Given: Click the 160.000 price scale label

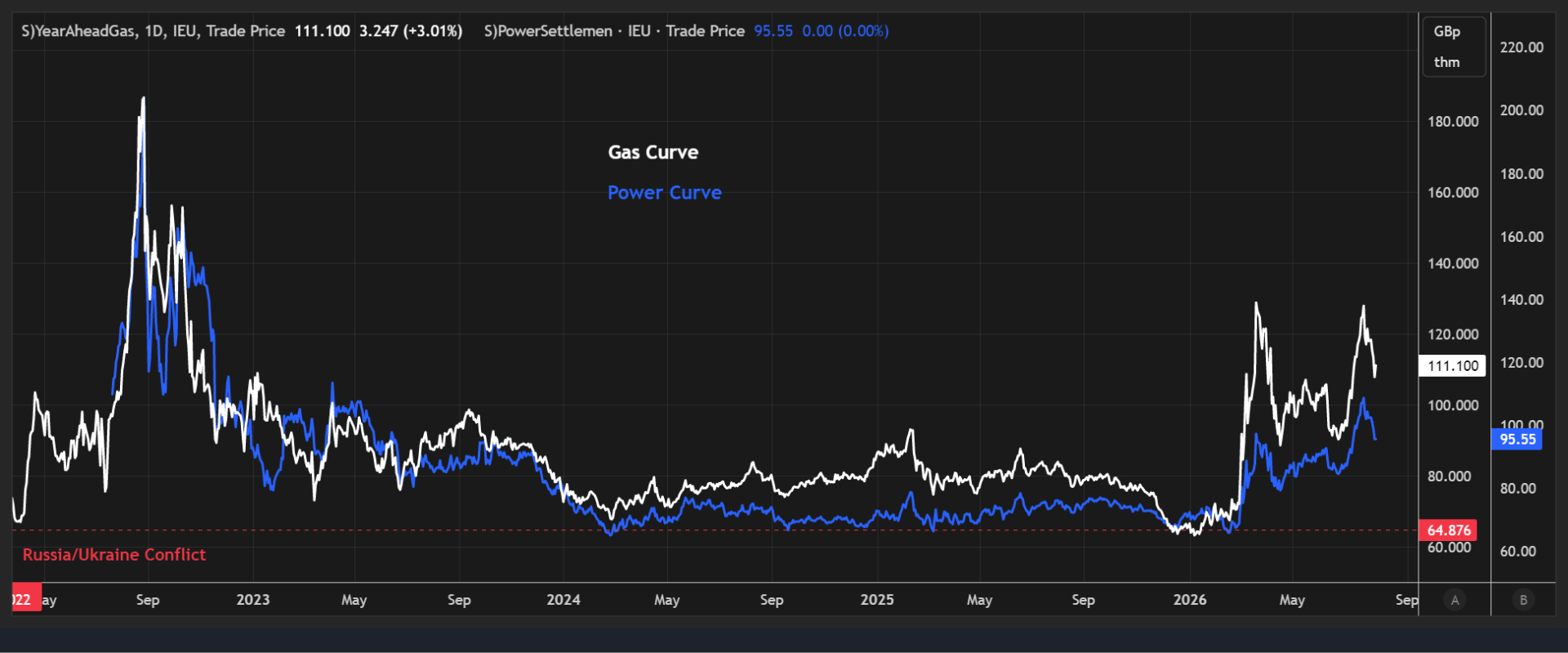Looking at the screenshot, I should click(x=1453, y=193).
